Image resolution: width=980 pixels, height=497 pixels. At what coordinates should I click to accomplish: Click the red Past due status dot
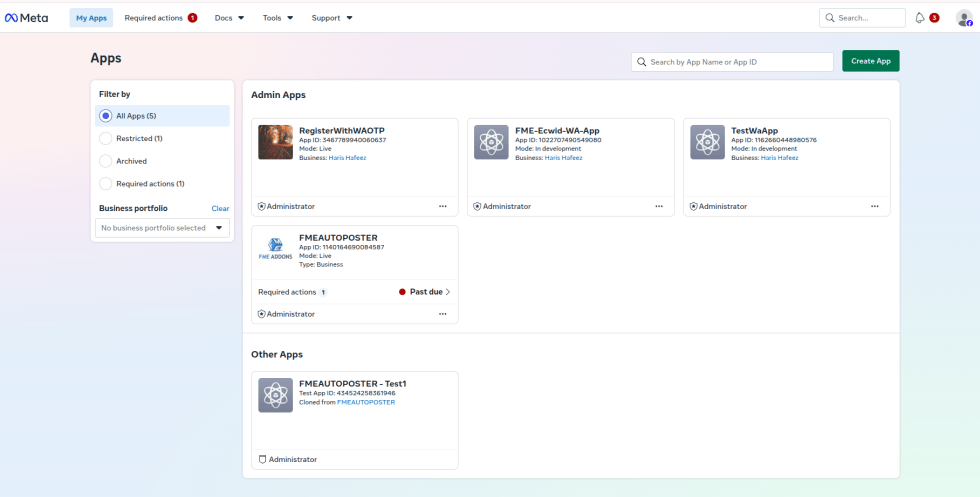(402, 292)
